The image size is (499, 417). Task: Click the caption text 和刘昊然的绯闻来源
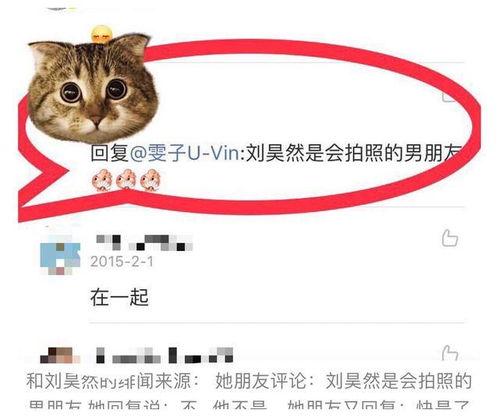[110, 381]
